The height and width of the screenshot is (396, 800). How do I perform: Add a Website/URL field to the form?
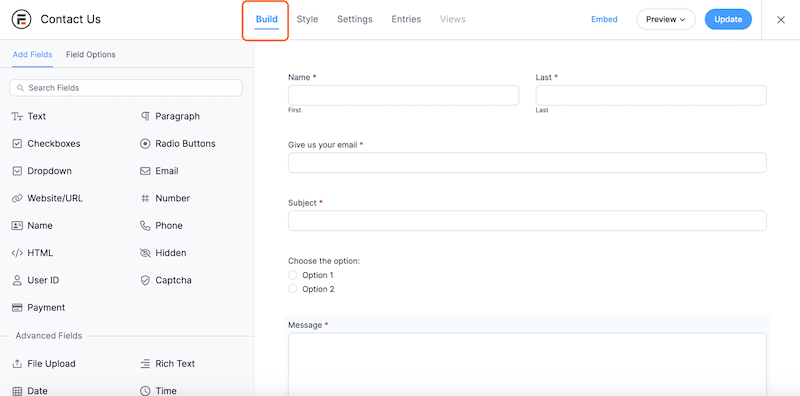(47, 199)
